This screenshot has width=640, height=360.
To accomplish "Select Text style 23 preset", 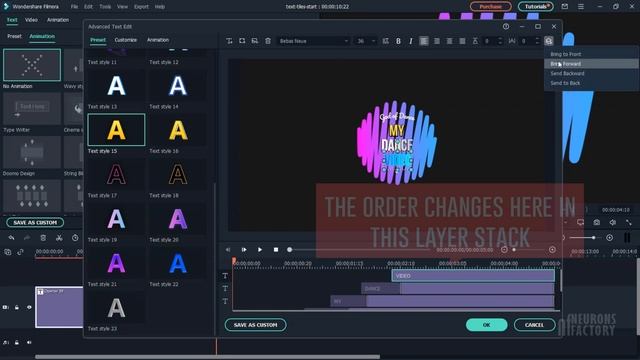I will [x=116, y=308].
